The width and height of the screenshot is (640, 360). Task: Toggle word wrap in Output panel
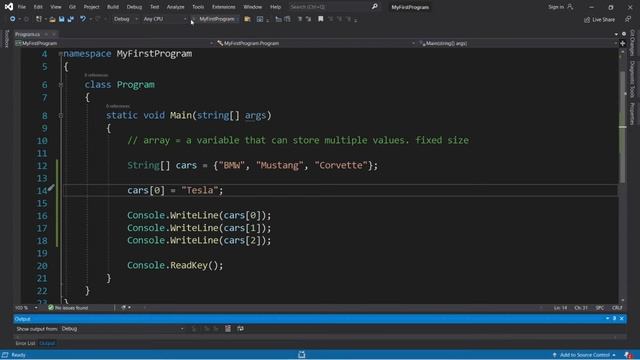click(x=240, y=329)
